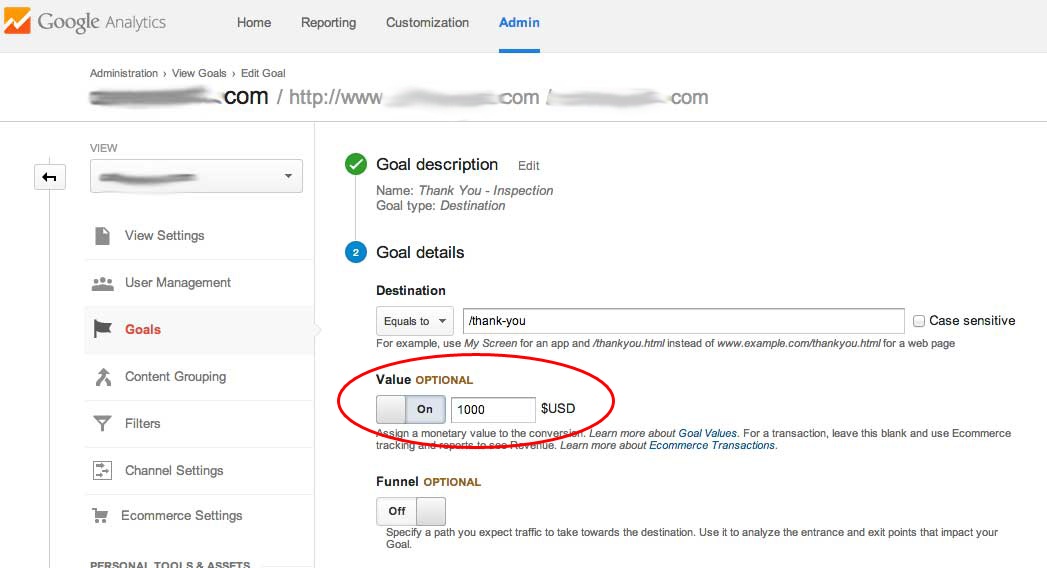Open the 'Equals to' match type dropdown
This screenshot has height=568, width=1047.
415,321
